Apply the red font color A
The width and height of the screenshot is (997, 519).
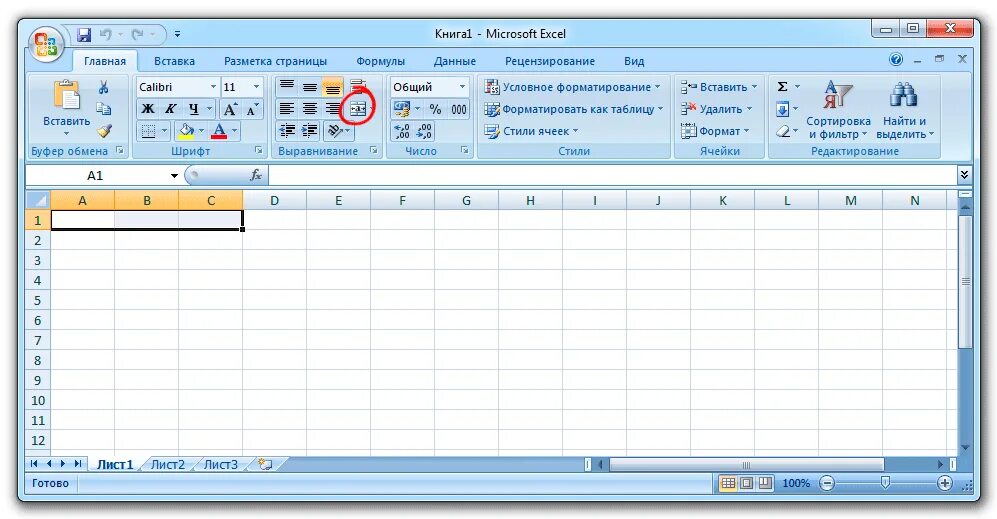[219, 131]
